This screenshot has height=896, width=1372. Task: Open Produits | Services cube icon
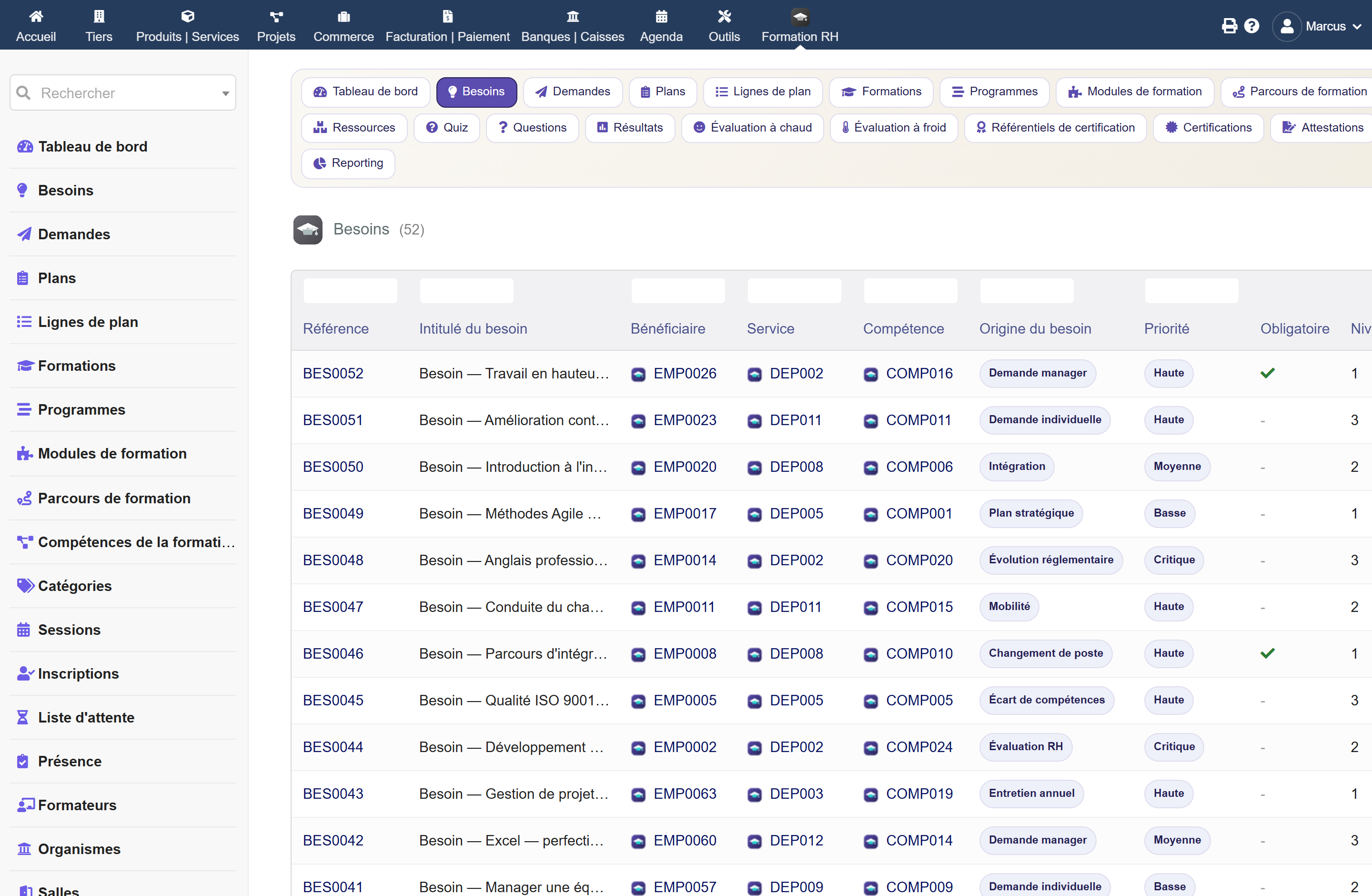(187, 16)
